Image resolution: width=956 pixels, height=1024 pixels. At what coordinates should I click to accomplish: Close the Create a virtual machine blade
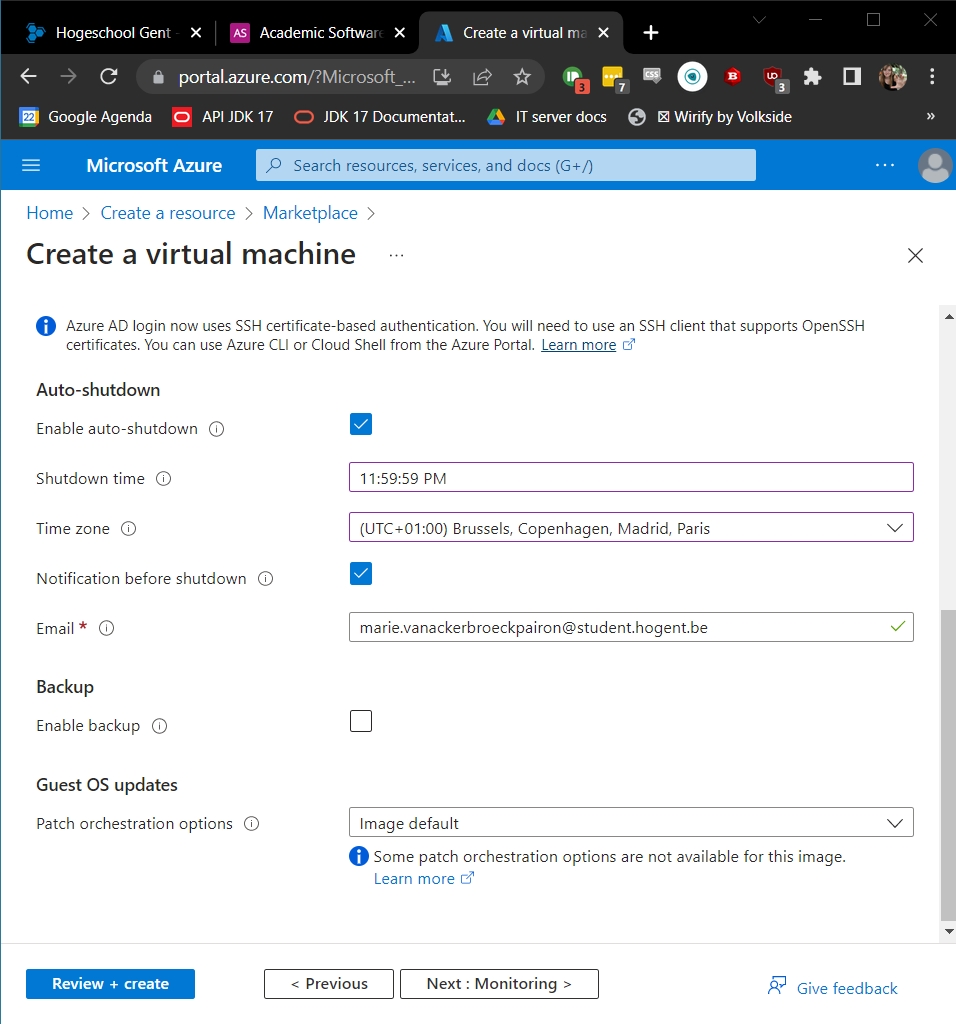[916, 255]
